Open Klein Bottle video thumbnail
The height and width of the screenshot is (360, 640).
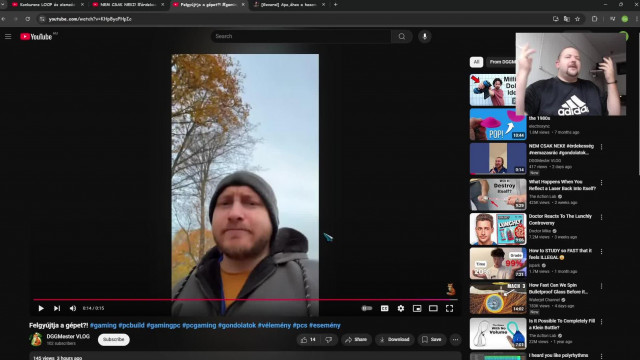point(498,333)
